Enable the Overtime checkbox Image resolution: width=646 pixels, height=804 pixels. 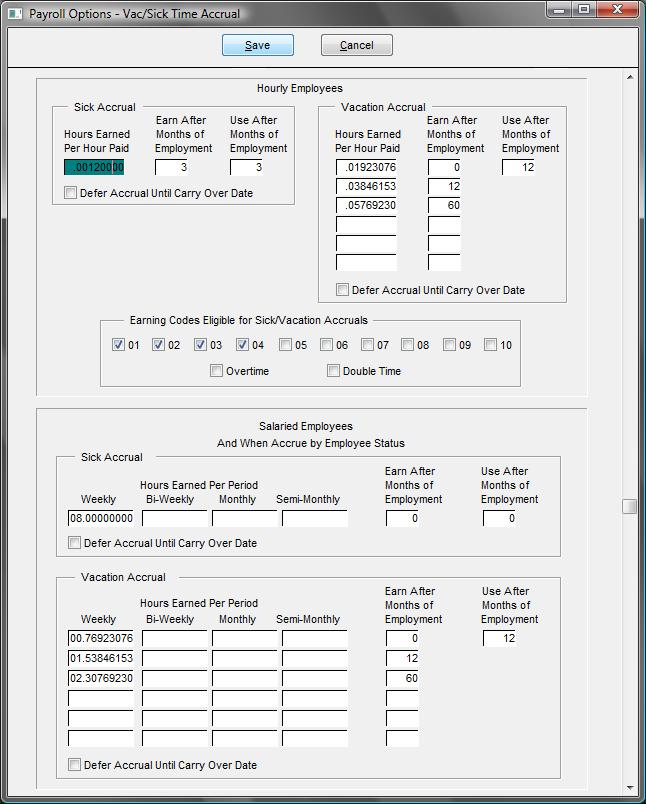pos(216,370)
